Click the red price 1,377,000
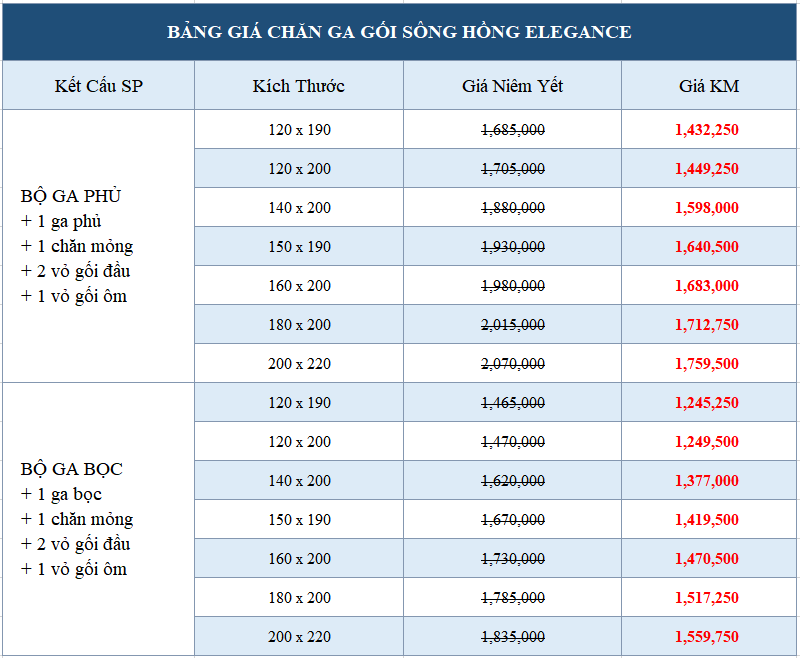The height and width of the screenshot is (658, 800). click(709, 481)
